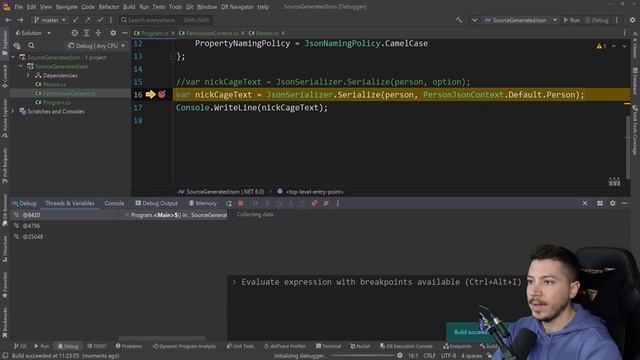640x360 pixels.
Task: Open the Refactor menu
Action: point(109,7)
